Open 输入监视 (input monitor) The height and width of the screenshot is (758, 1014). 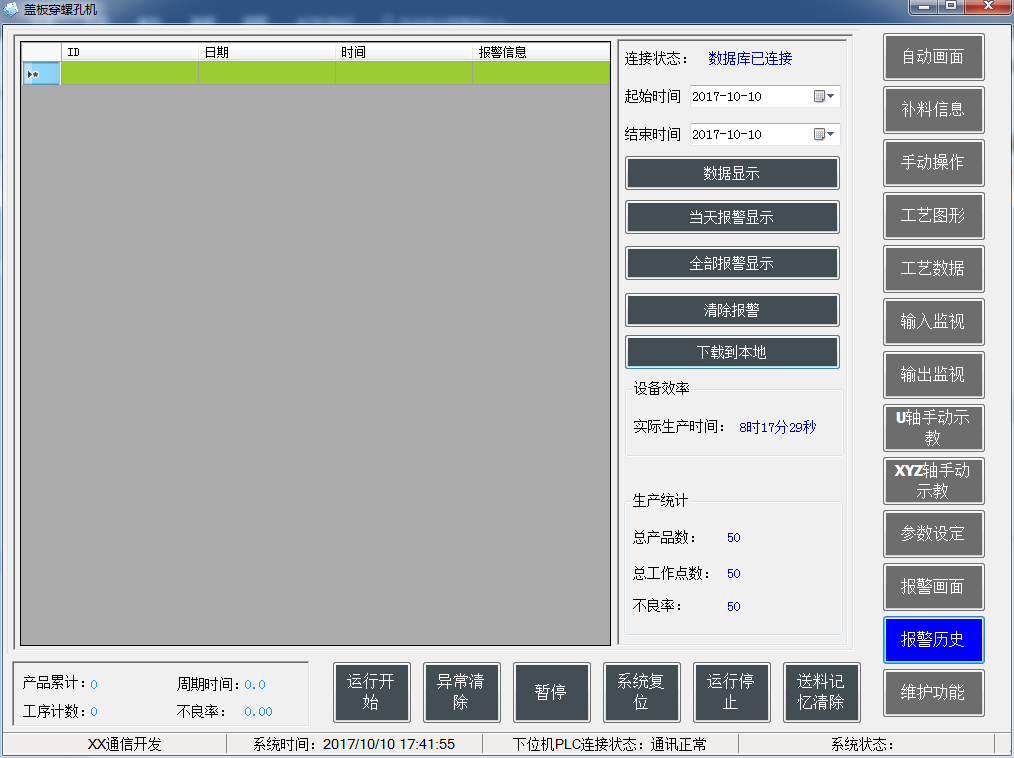pos(933,322)
